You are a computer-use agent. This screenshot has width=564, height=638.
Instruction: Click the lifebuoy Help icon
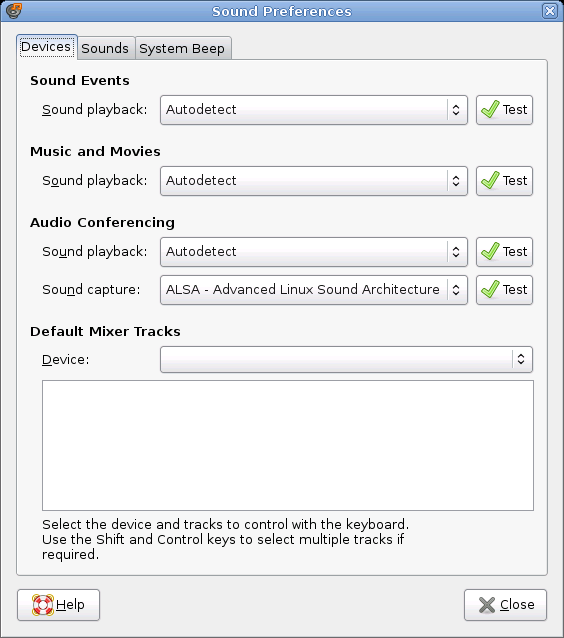(43, 605)
